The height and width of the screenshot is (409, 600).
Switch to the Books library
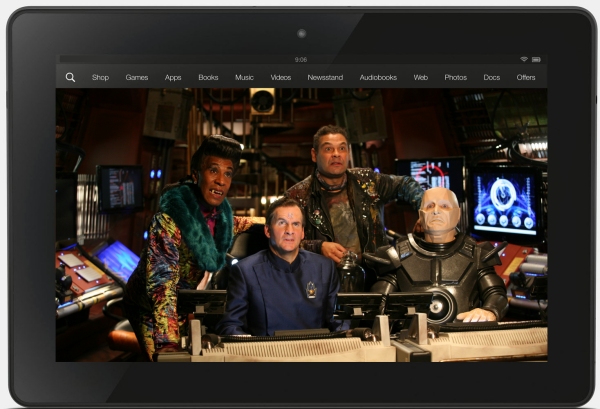coord(208,77)
